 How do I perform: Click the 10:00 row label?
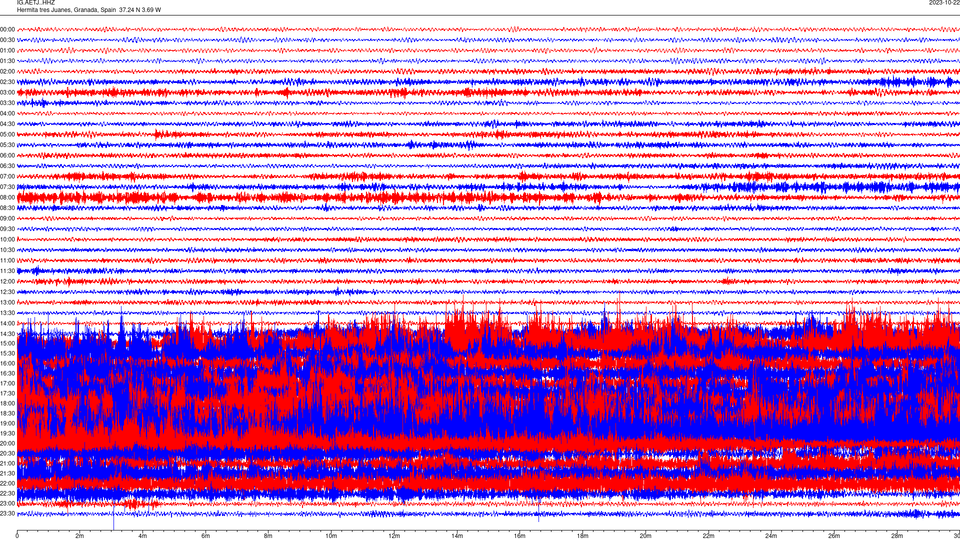click(x=8, y=239)
